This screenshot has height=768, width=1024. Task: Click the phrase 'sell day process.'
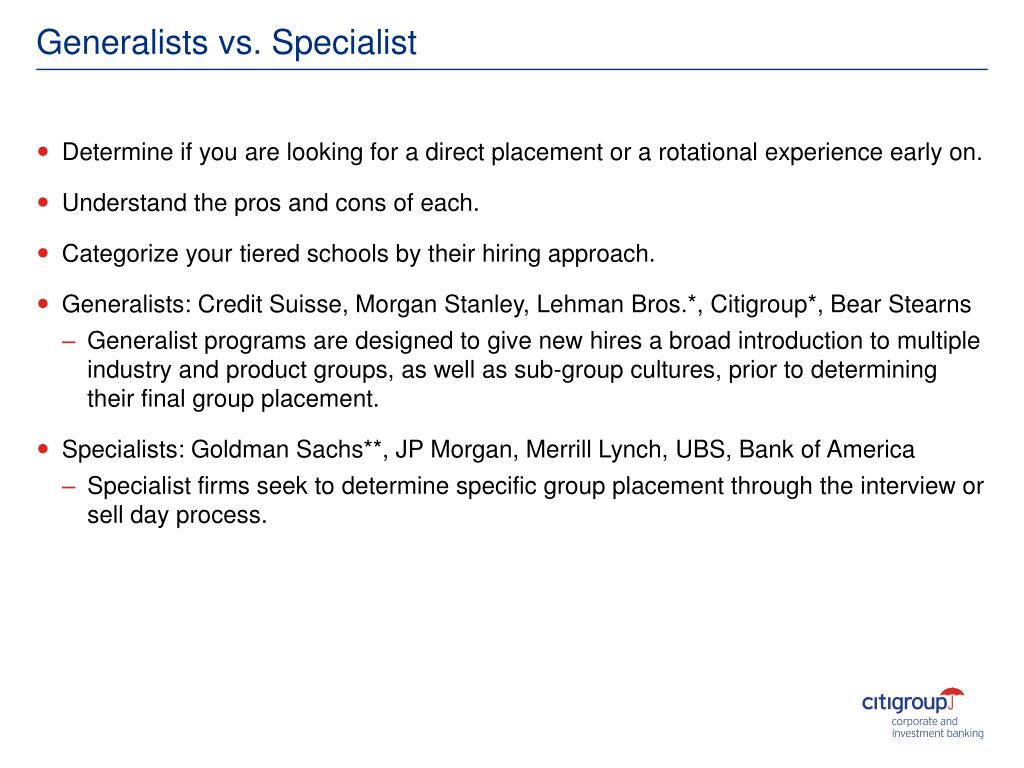click(x=178, y=515)
